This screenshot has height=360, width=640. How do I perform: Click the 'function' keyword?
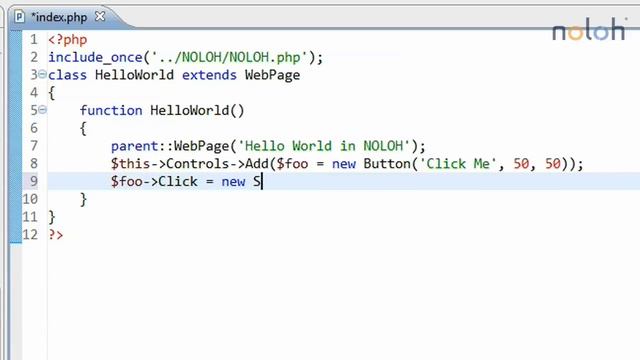111,111
